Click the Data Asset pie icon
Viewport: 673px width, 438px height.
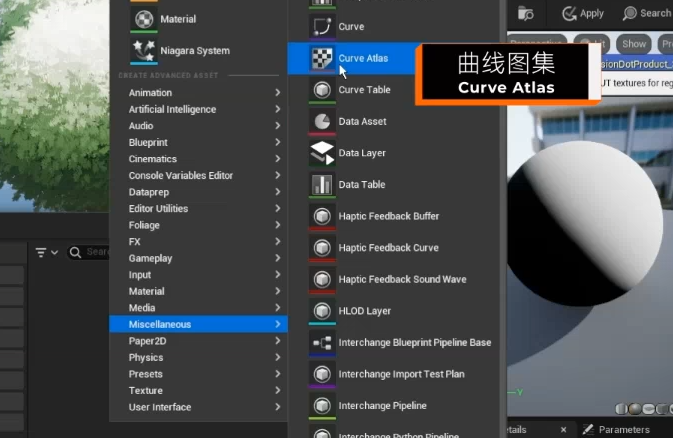pyautogui.click(x=321, y=121)
